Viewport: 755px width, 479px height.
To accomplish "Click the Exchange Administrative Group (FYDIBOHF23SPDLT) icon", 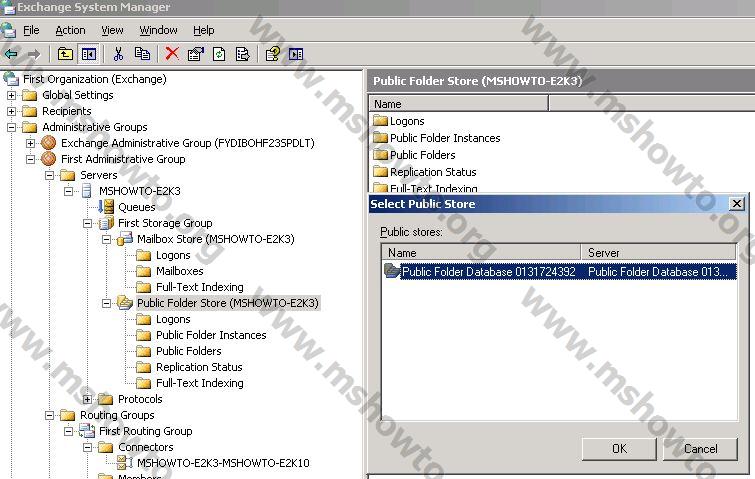I will (x=49, y=142).
